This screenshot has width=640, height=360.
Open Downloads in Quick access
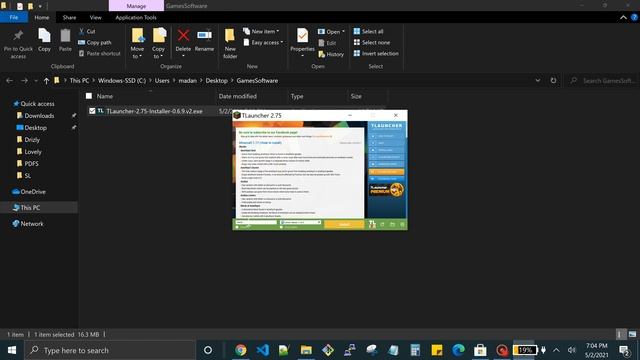39,116
